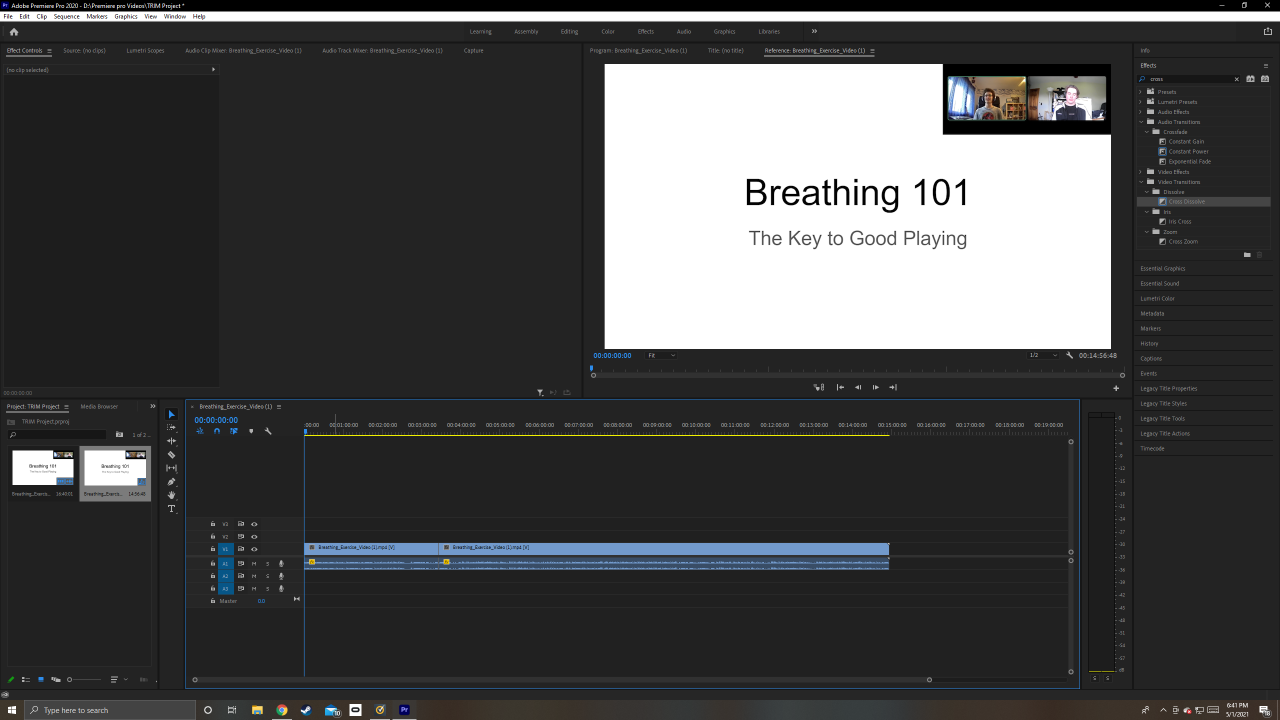Clear the effects search field
Screen dimensions: 1280x720
point(1236,79)
